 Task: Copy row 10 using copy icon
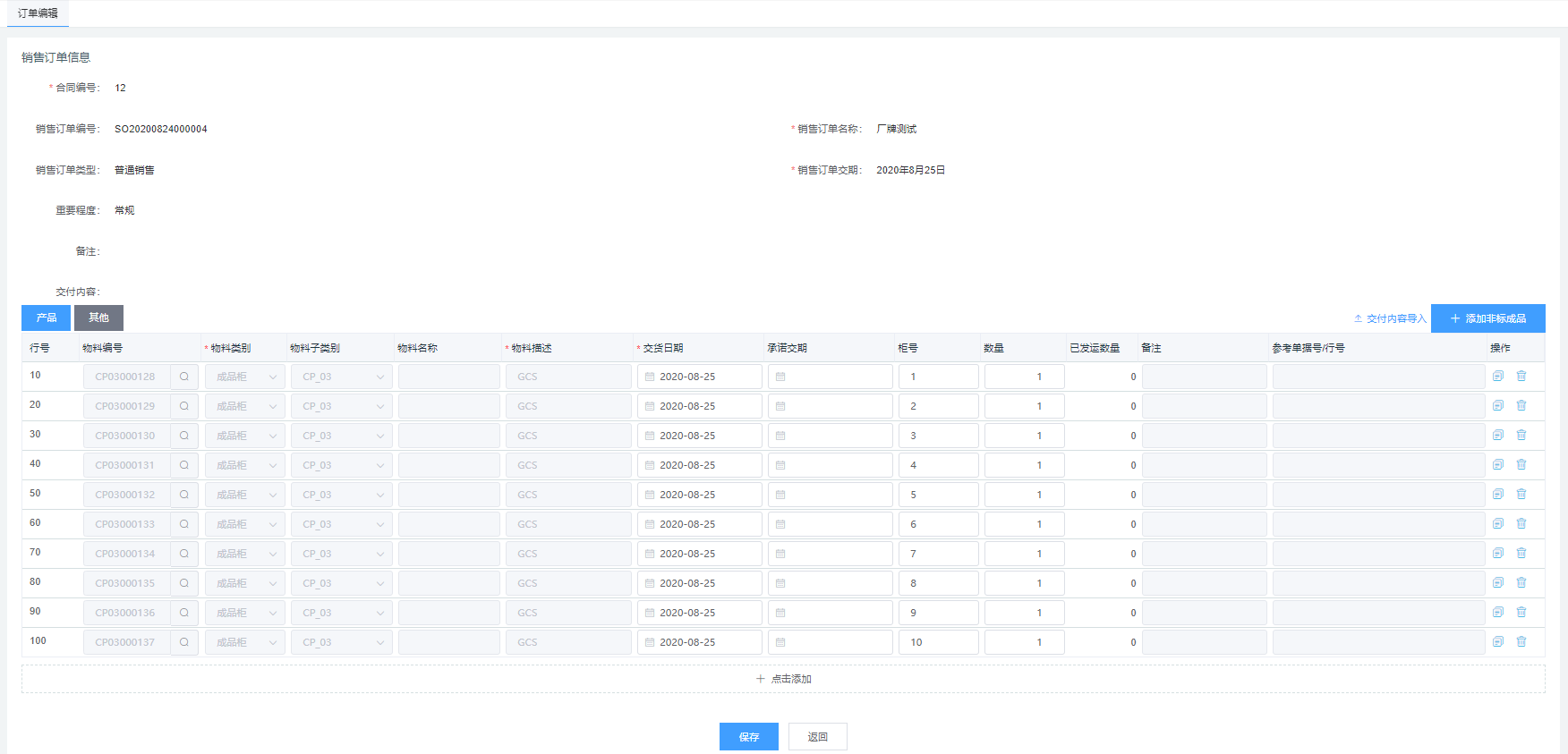click(1498, 377)
